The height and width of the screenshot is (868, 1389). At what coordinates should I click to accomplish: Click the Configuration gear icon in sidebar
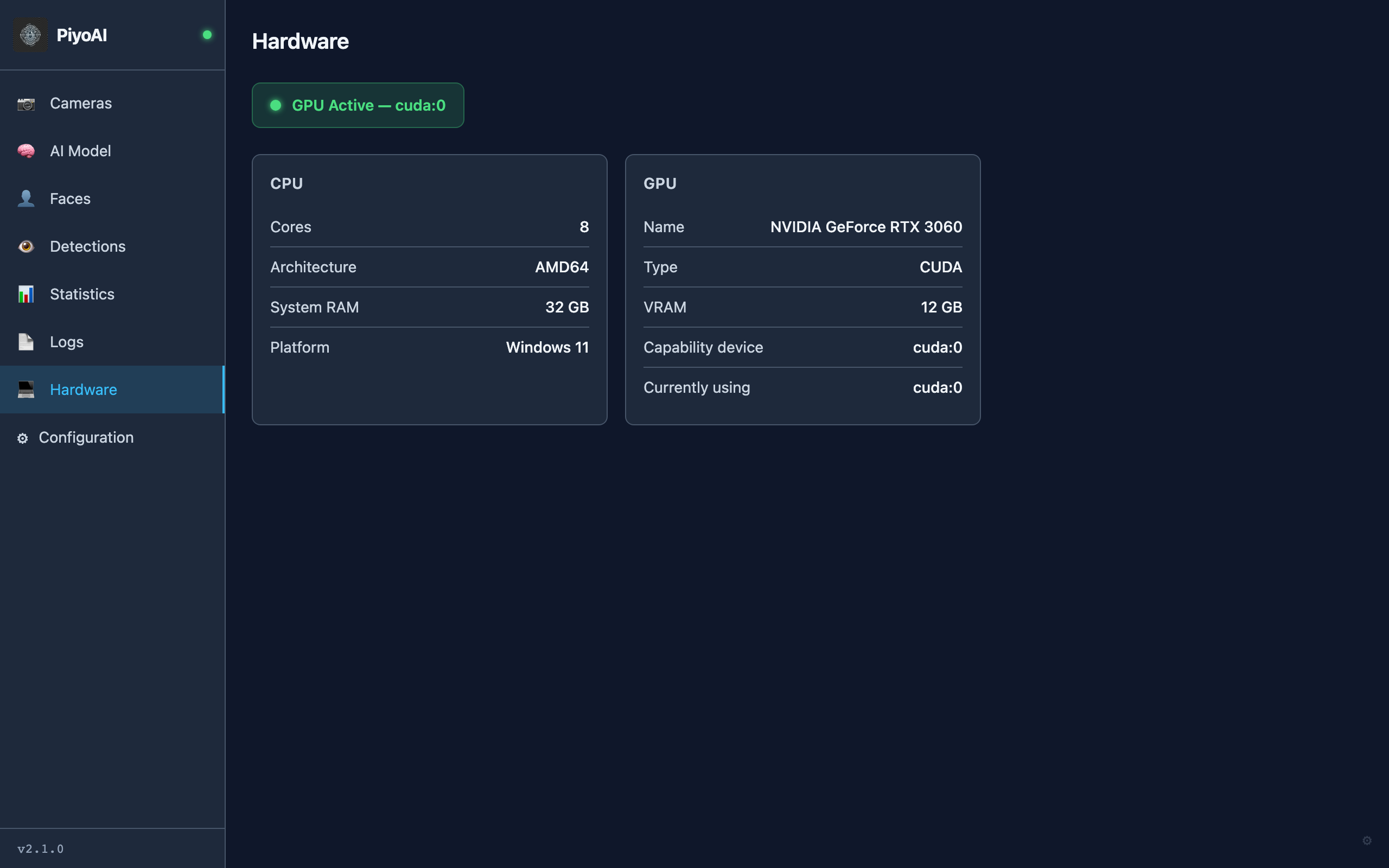[22, 438]
